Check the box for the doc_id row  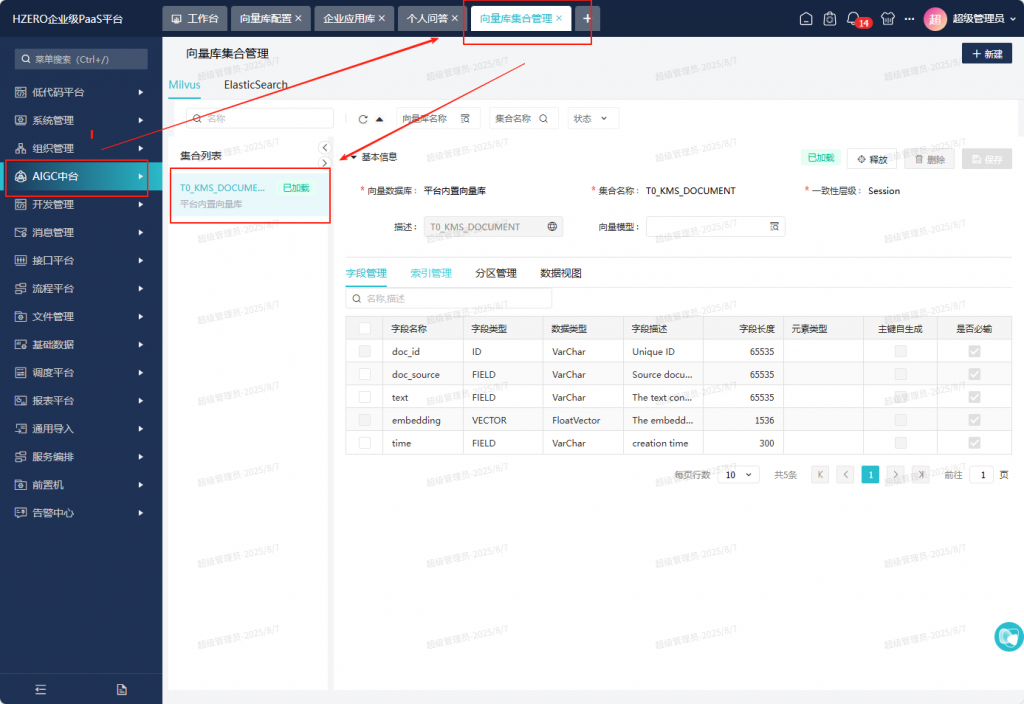(x=365, y=351)
